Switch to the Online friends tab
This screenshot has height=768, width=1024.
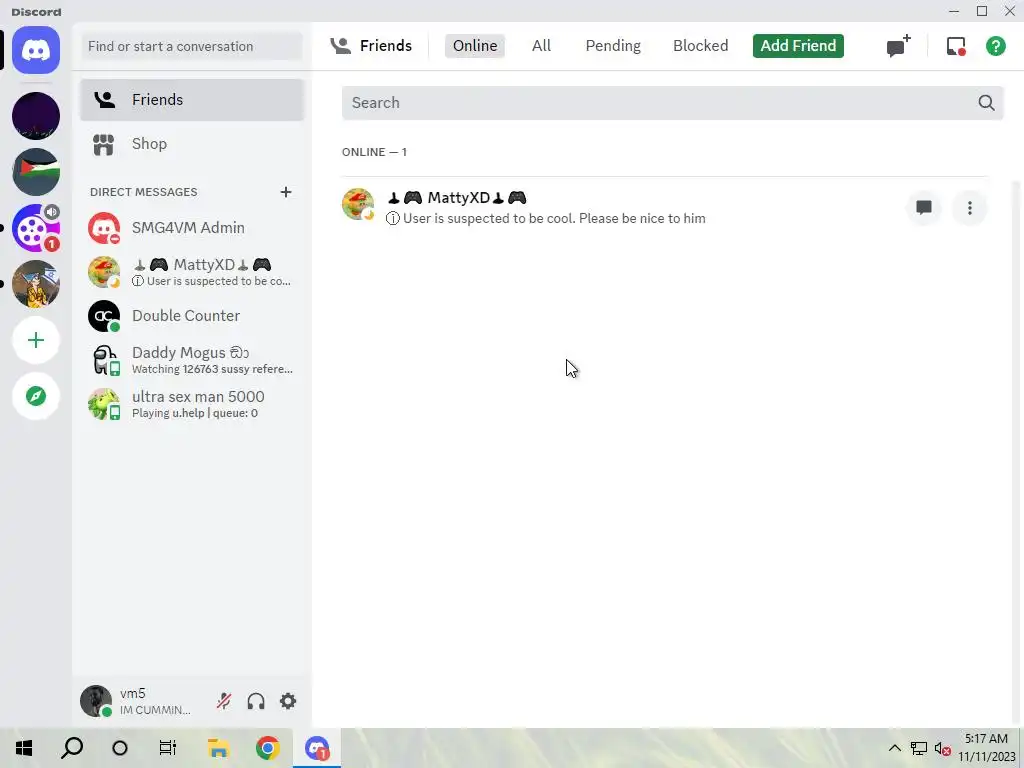point(475,46)
